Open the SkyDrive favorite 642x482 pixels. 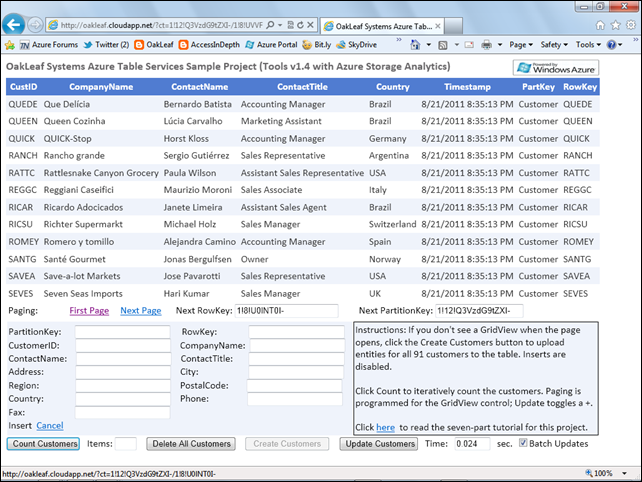point(356,45)
